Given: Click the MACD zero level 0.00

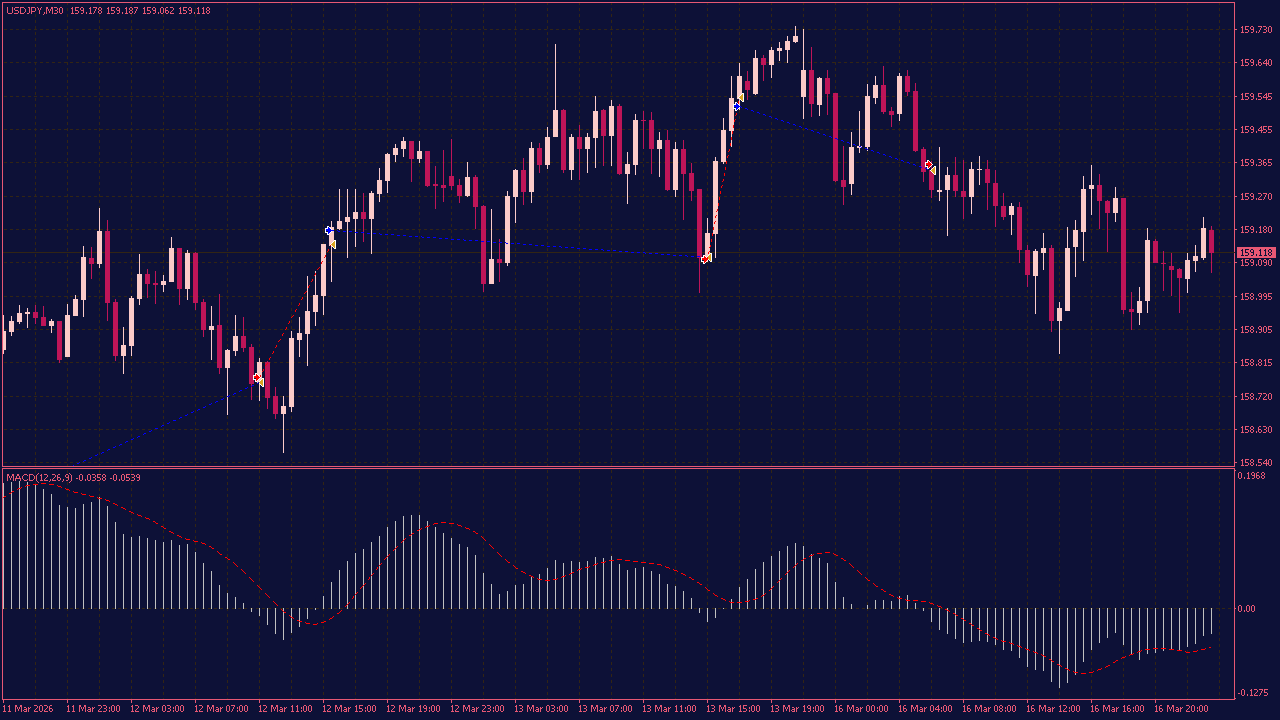Looking at the screenshot, I should [x=1247, y=609].
